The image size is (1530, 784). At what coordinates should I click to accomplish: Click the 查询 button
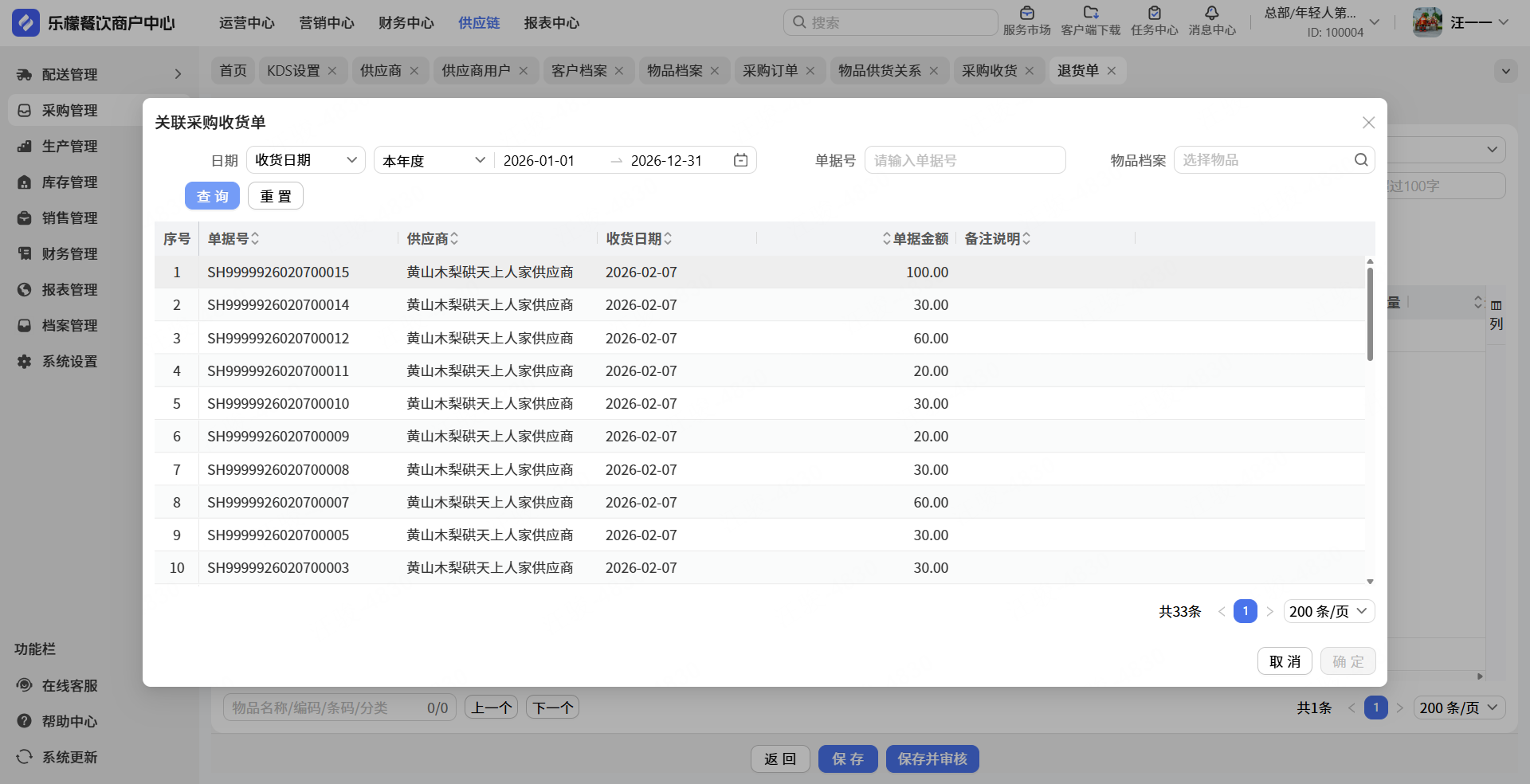pyautogui.click(x=212, y=196)
